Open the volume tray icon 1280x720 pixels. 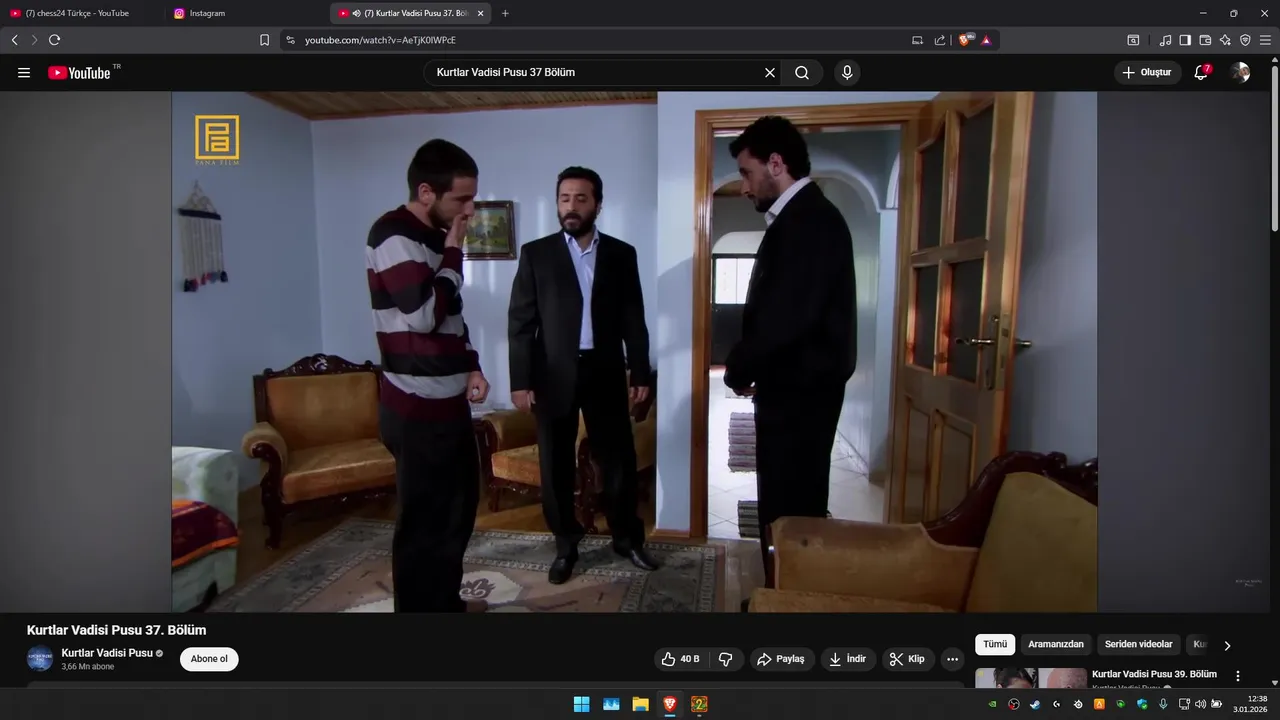[1200, 704]
